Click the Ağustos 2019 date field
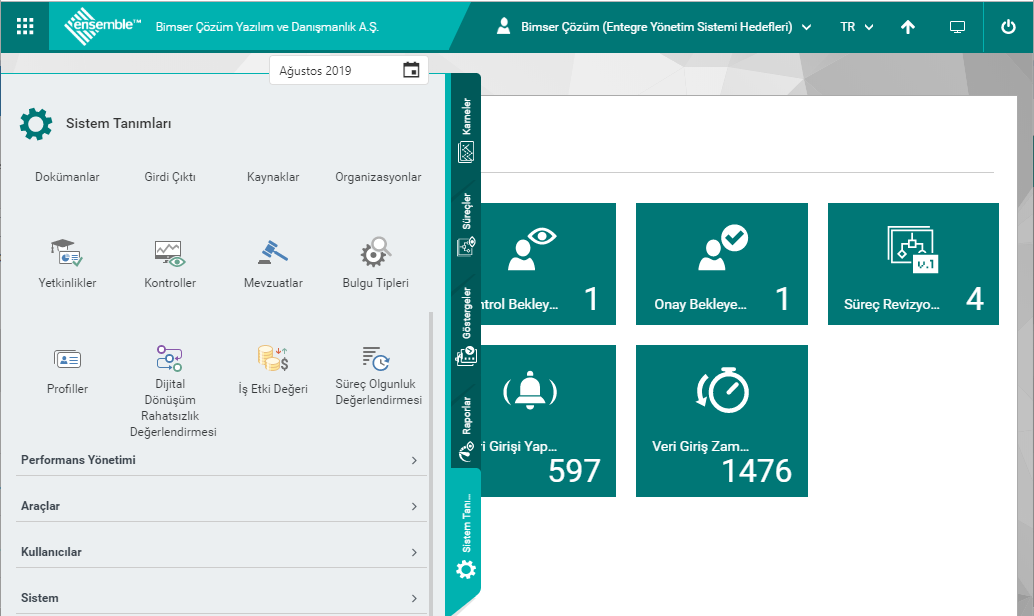 click(348, 71)
